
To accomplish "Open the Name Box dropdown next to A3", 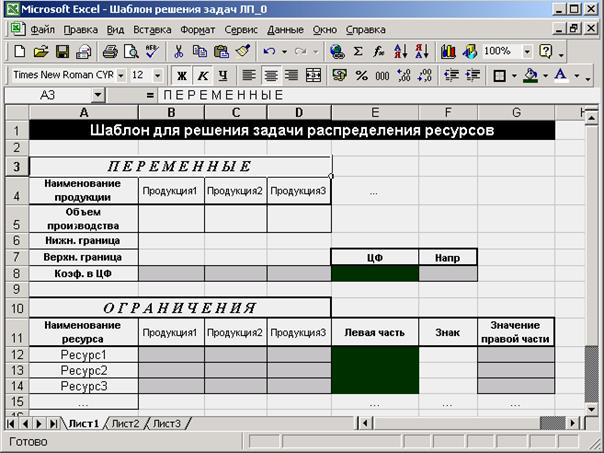I will pos(98,95).
